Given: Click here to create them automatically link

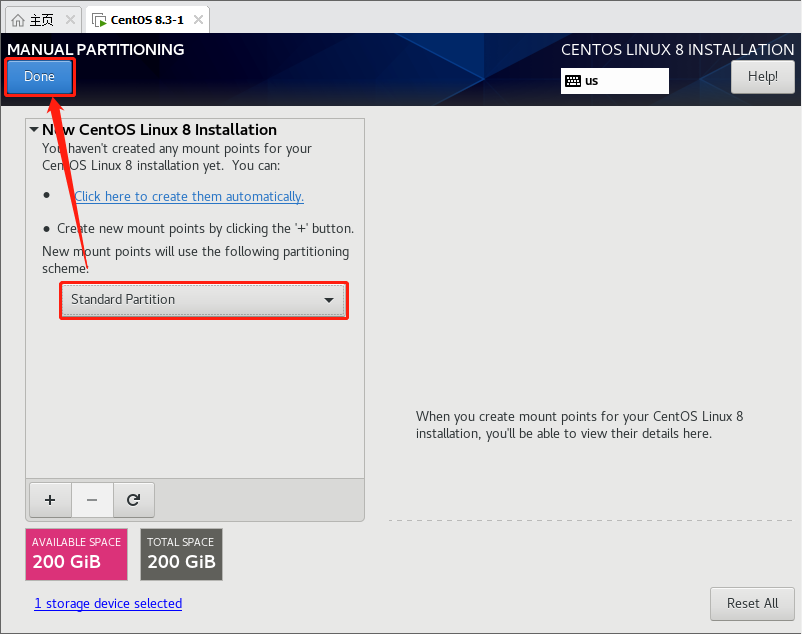Looking at the screenshot, I should click(x=189, y=196).
